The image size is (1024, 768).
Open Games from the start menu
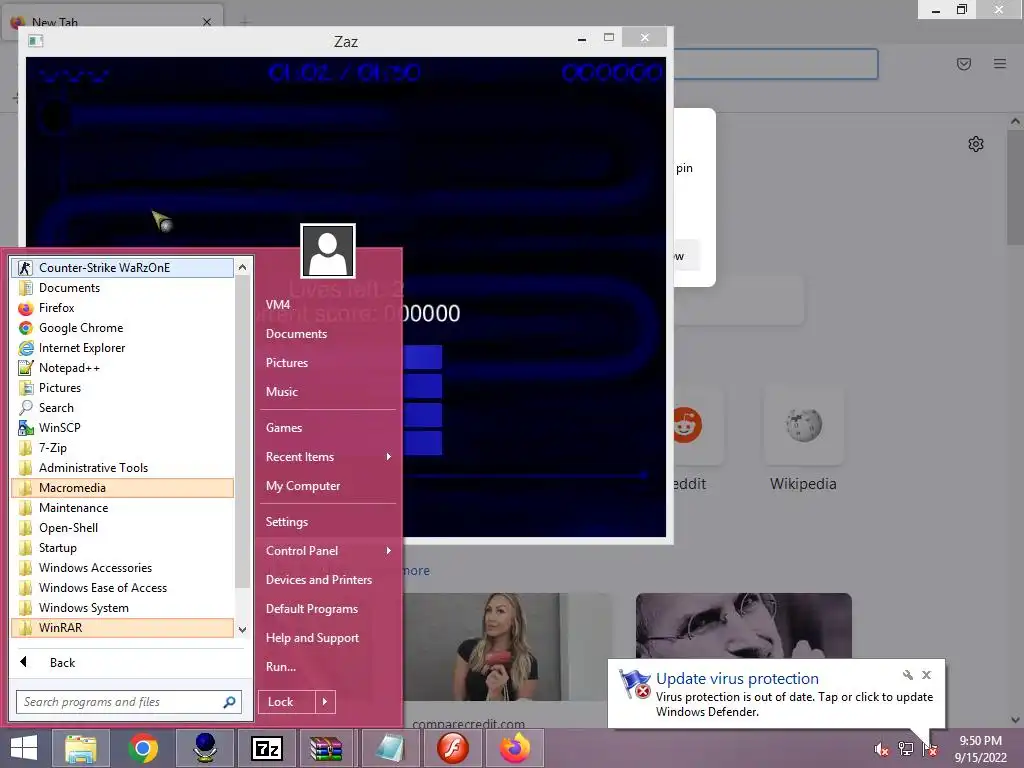[328, 428]
